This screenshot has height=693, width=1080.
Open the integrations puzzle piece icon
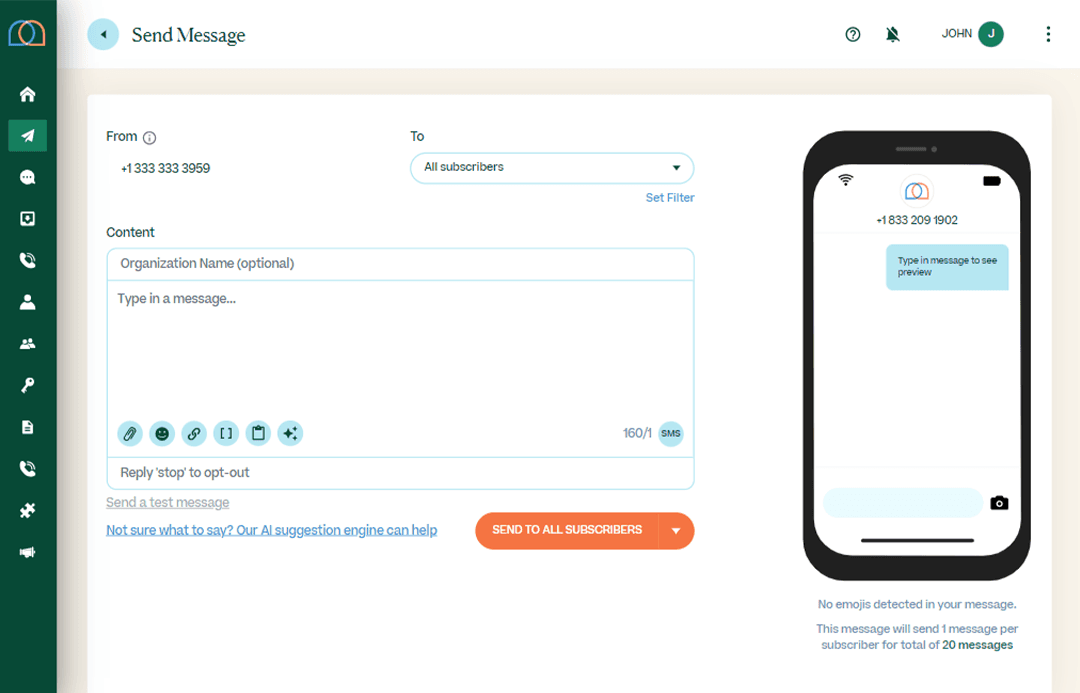tap(28, 510)
